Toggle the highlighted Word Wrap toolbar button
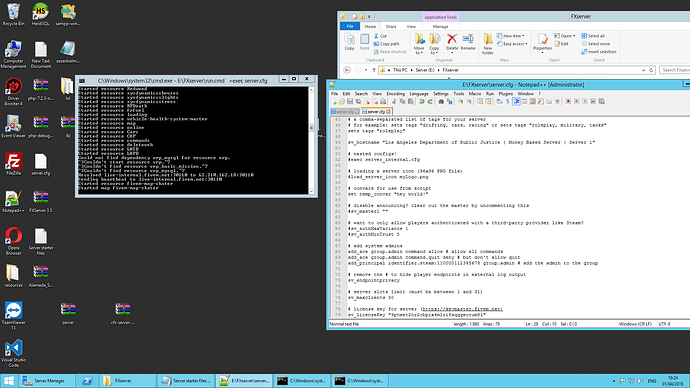 pos(517,102)
